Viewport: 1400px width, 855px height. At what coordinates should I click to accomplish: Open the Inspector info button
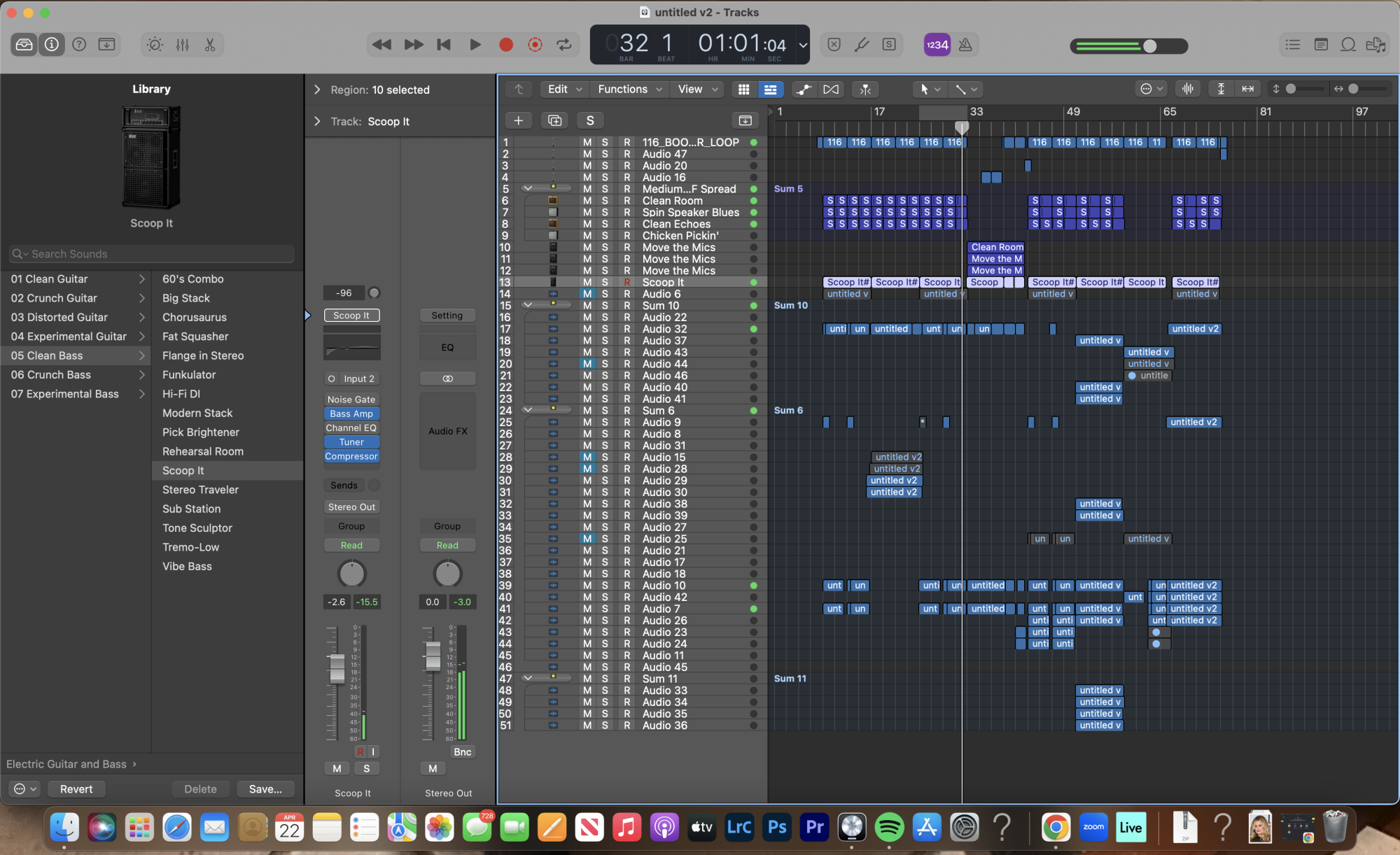pos(52,45)
